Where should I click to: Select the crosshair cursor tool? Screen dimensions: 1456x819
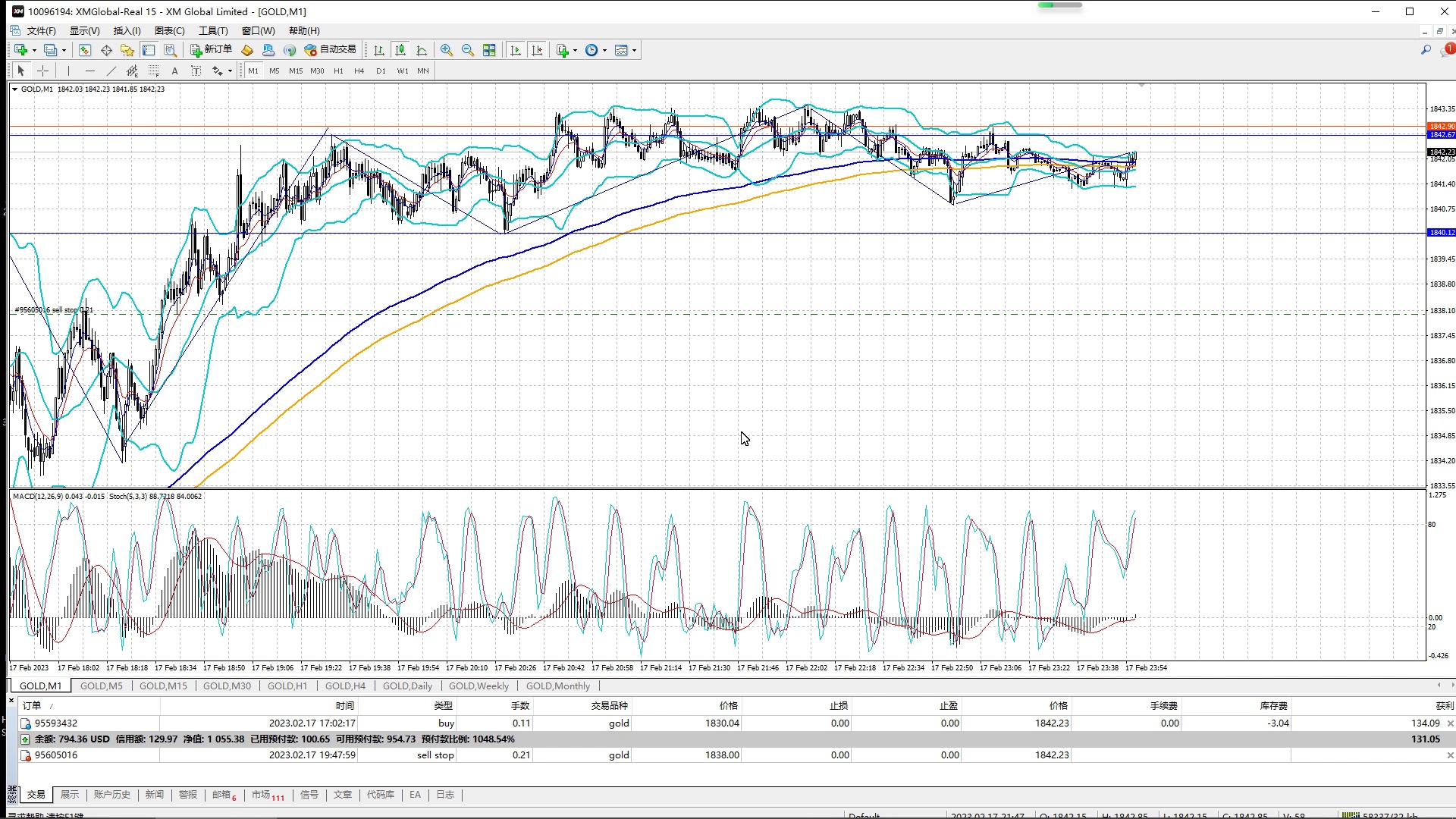click(43, 71)
